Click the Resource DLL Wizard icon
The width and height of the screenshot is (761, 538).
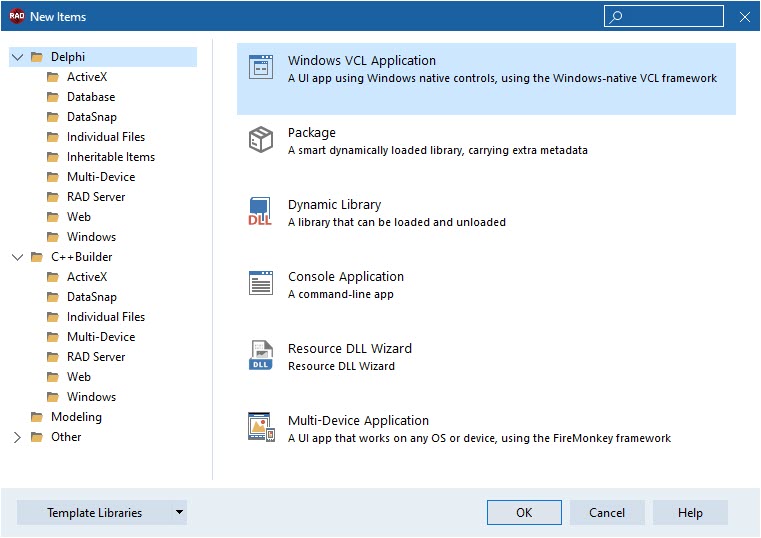(261, 355)
